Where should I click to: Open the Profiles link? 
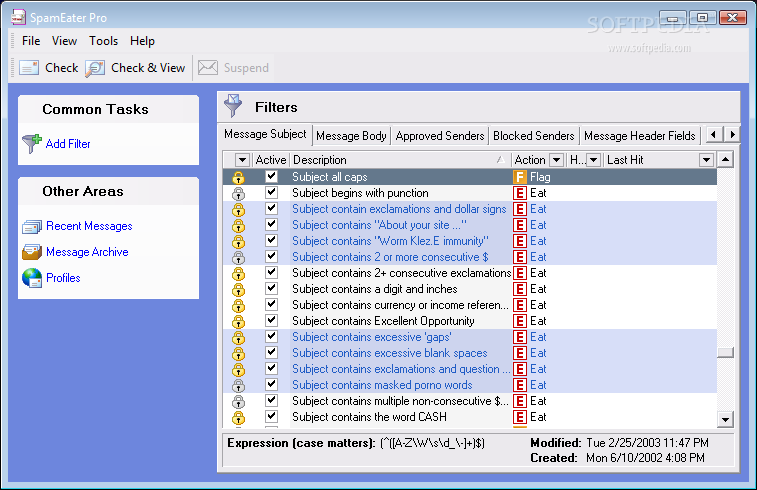[63, 278]
